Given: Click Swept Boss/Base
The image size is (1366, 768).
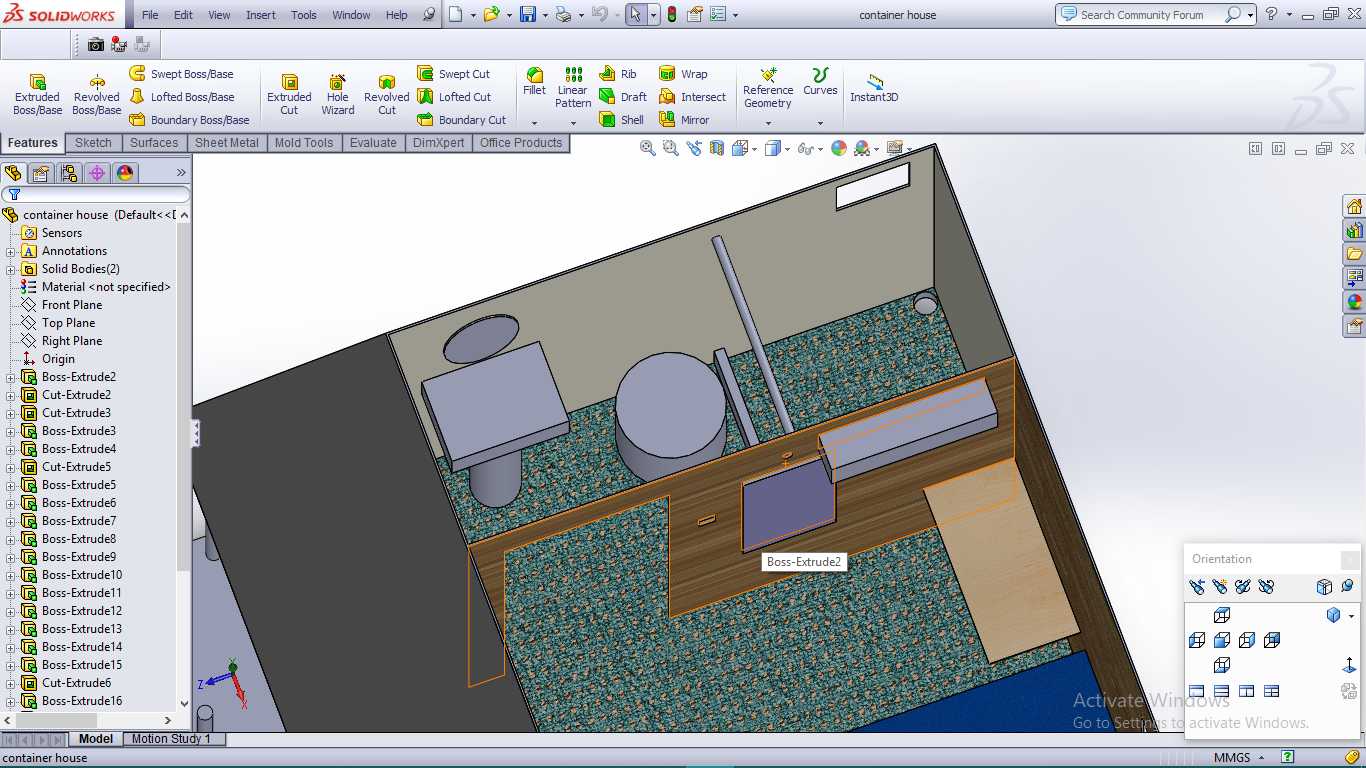Looking at the screenshot, I should click(182, 74).
